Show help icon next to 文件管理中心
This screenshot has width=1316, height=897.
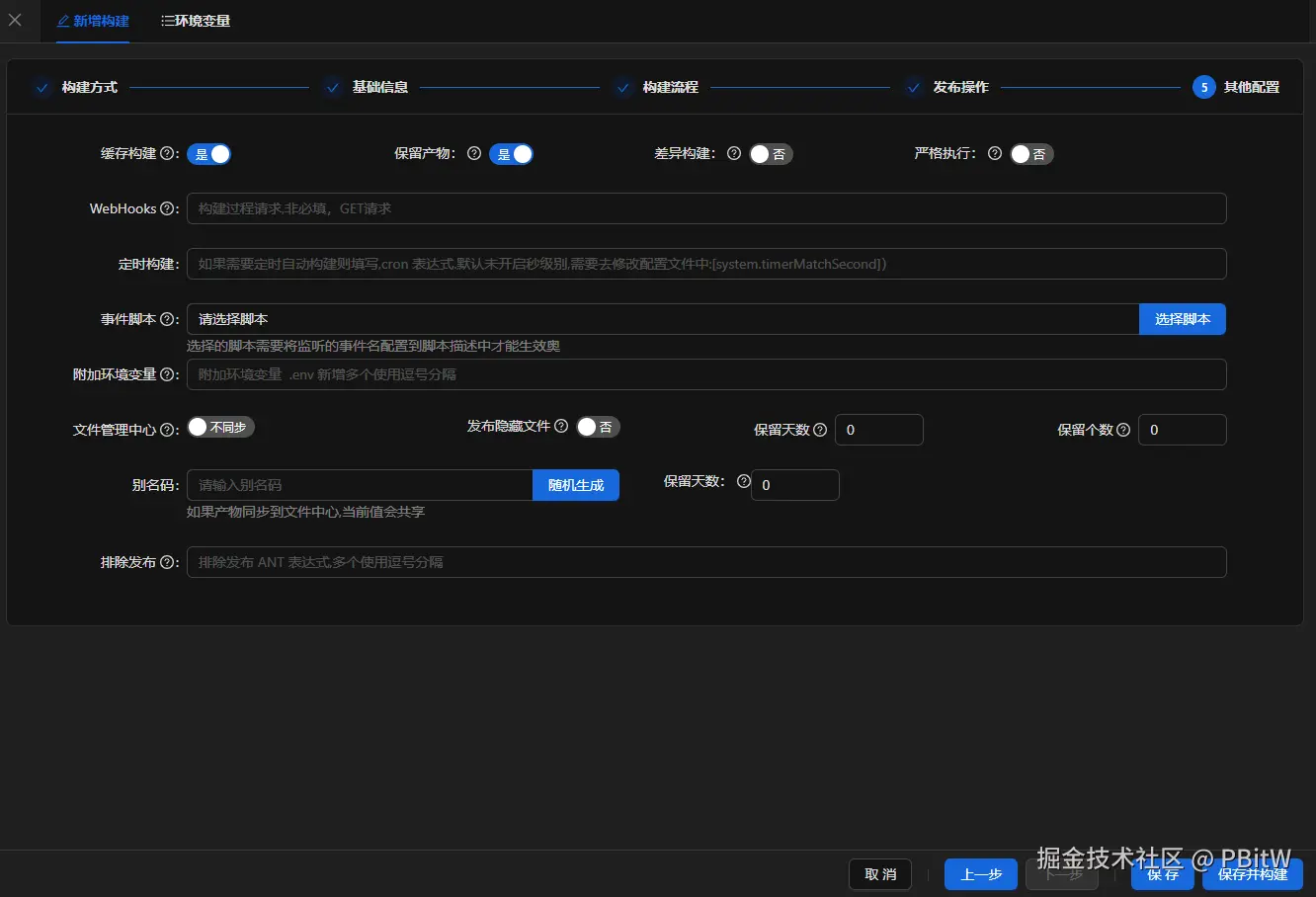coord(167,430)
